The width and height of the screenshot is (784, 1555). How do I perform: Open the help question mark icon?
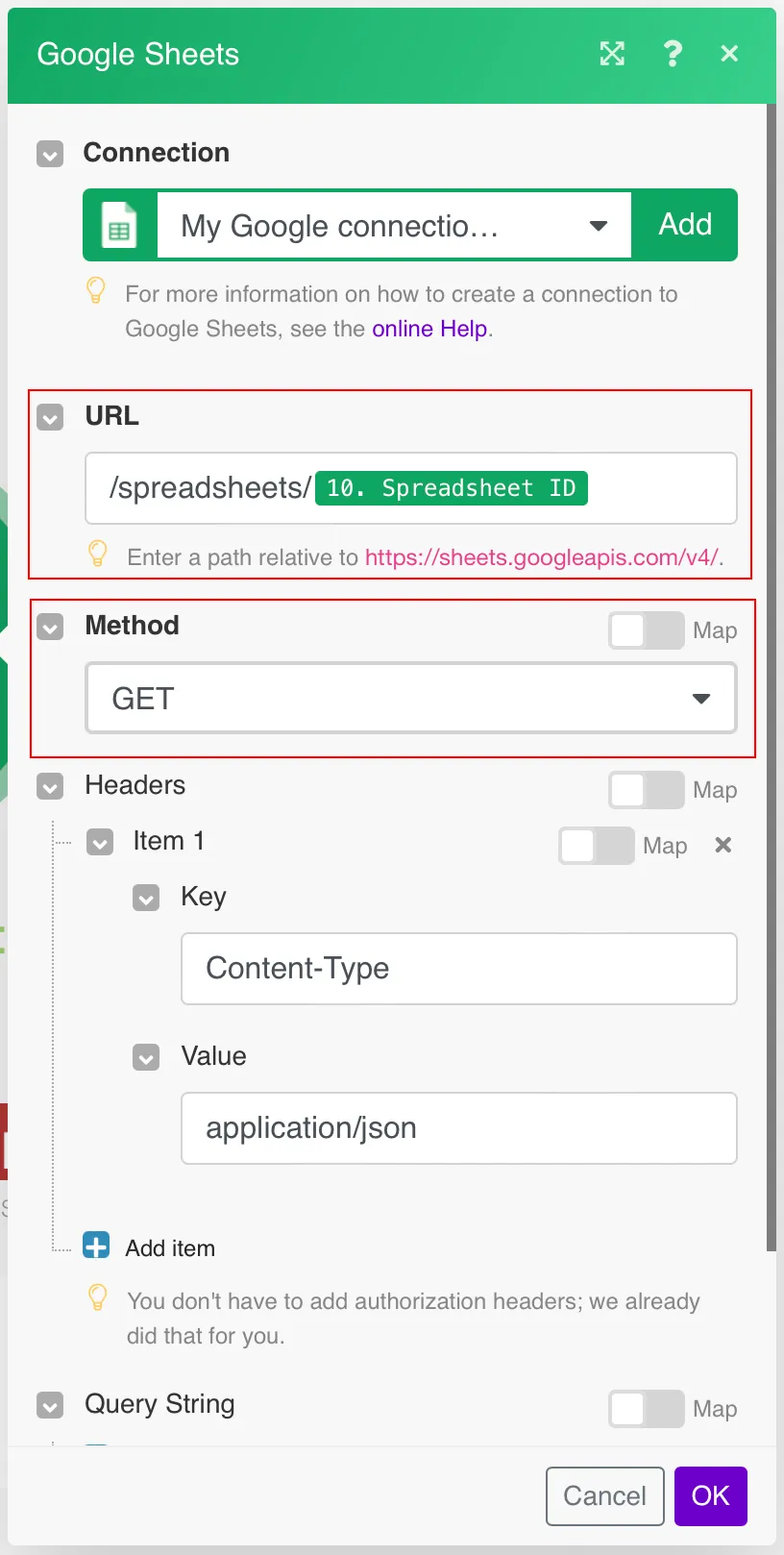(x=673, y=53)
